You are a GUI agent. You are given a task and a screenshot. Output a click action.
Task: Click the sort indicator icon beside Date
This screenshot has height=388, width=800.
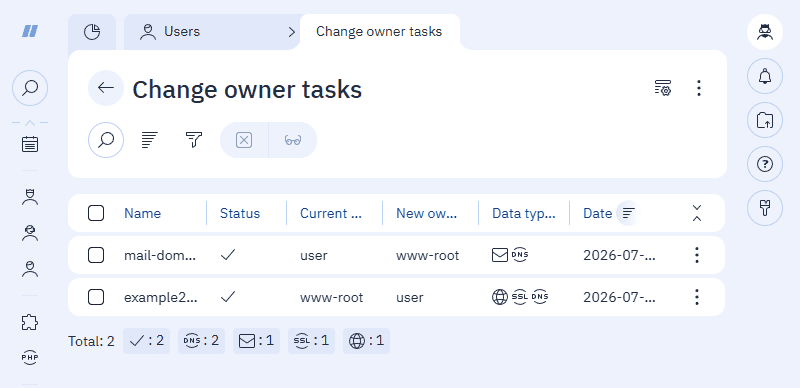click(629, 213)
